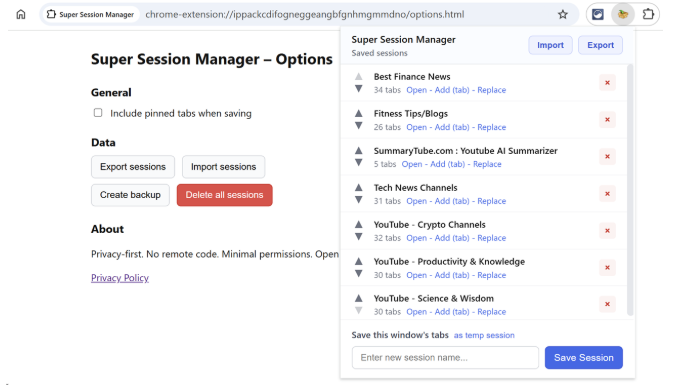Open the browser extensions puzzle icon
Viewport: 675px width, 385px height.
coord(648,14)
